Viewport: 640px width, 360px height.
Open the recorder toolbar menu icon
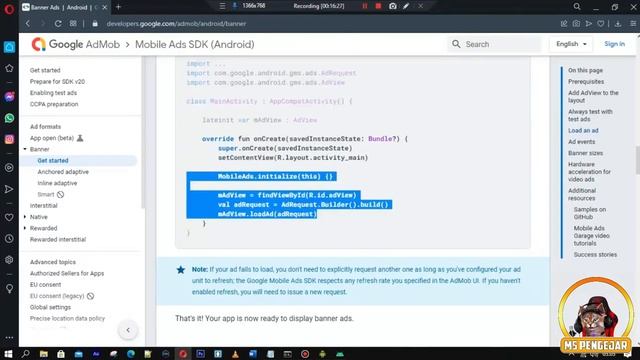point(222,6)
